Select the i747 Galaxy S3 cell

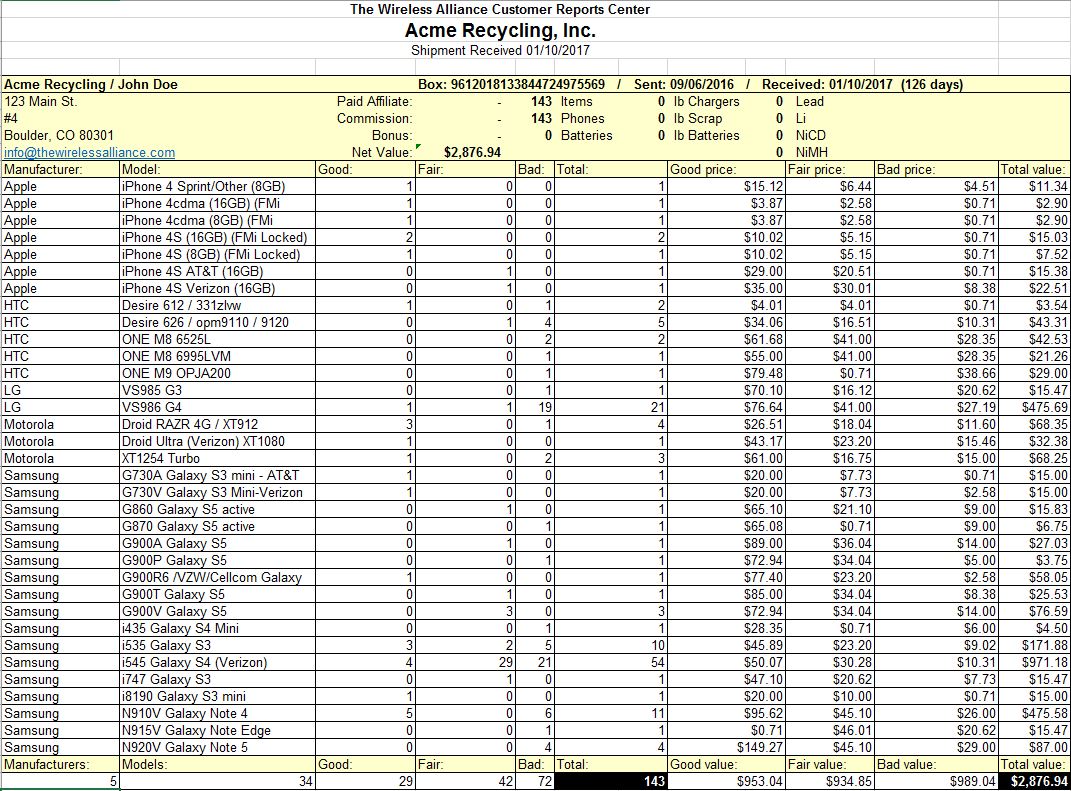click(x=217, y=680)
